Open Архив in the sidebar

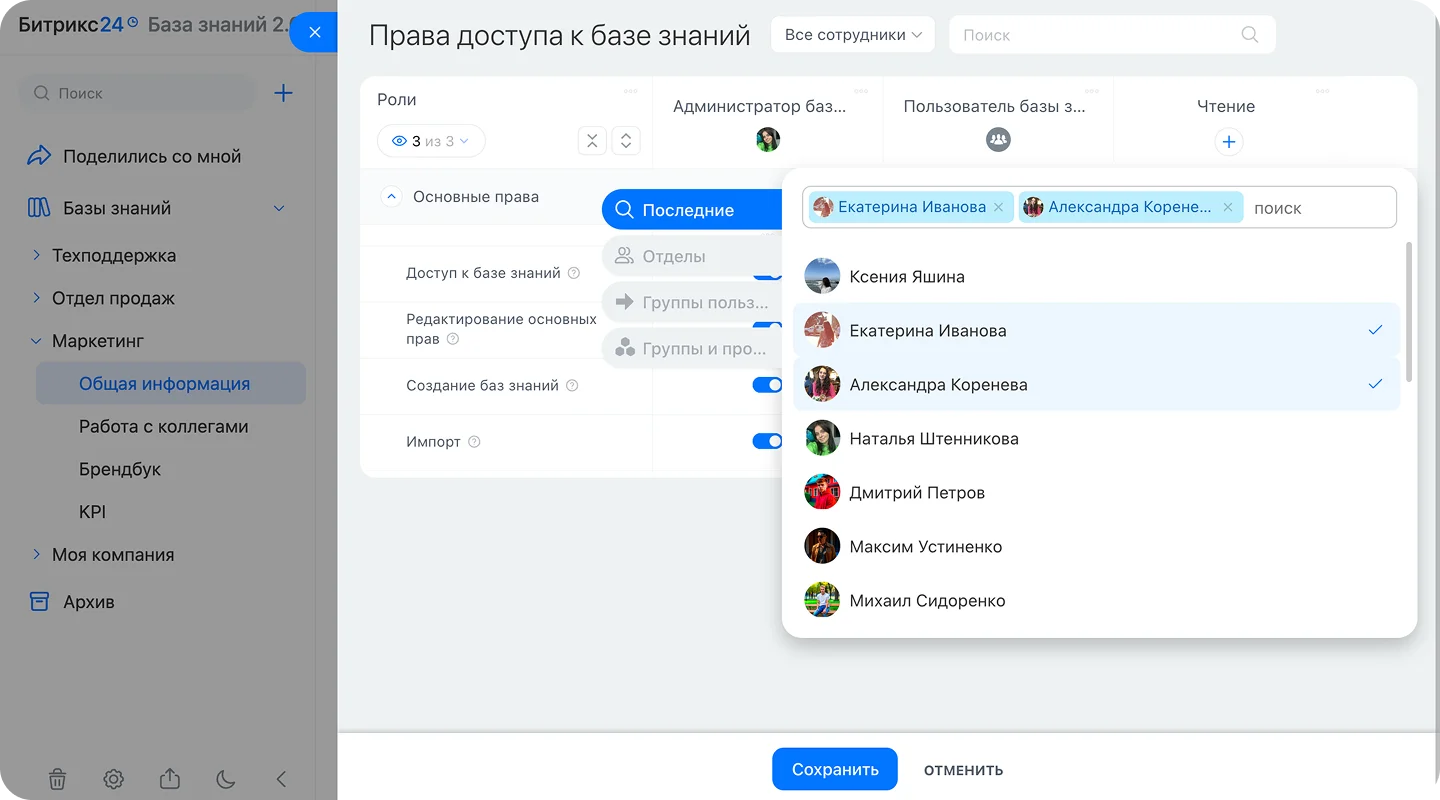pos(71,602)
